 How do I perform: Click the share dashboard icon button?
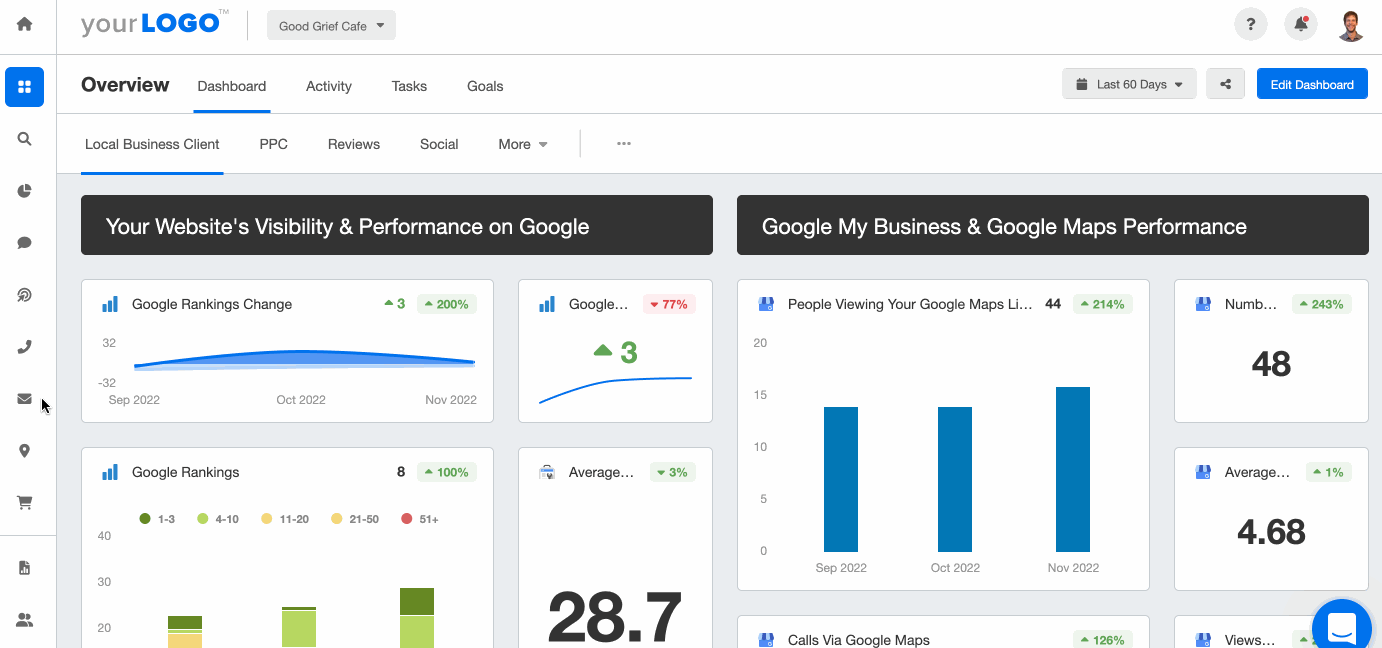click(1225, 85)
